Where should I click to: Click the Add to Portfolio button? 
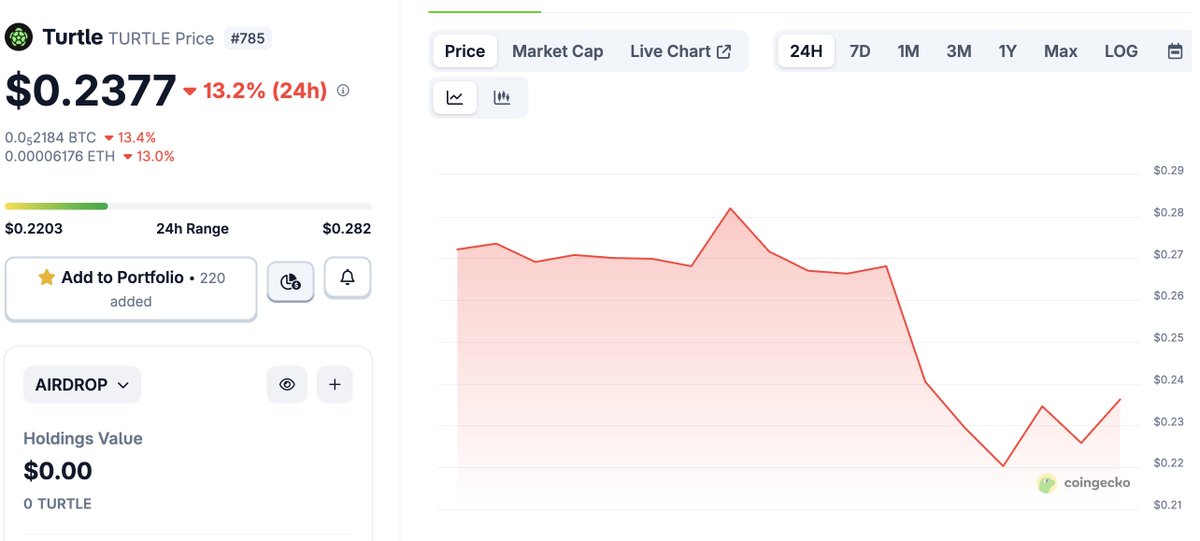pyautogui.click(x=131, y=289)
